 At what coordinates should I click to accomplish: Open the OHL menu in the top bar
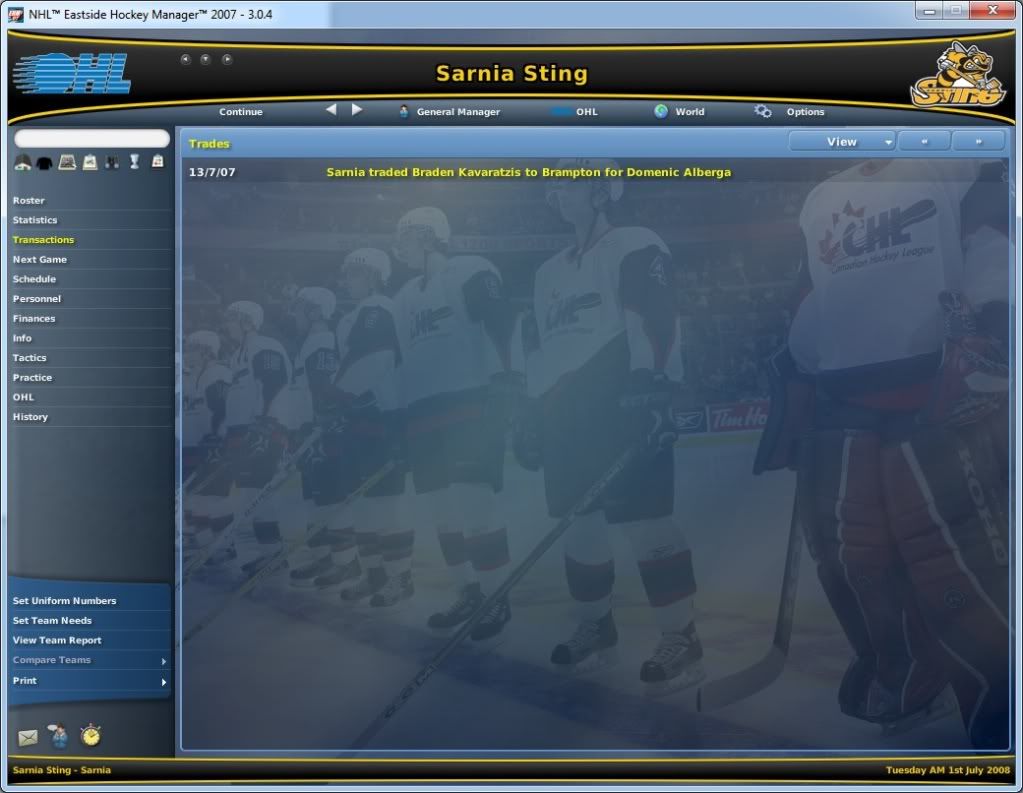click(587, 112)
